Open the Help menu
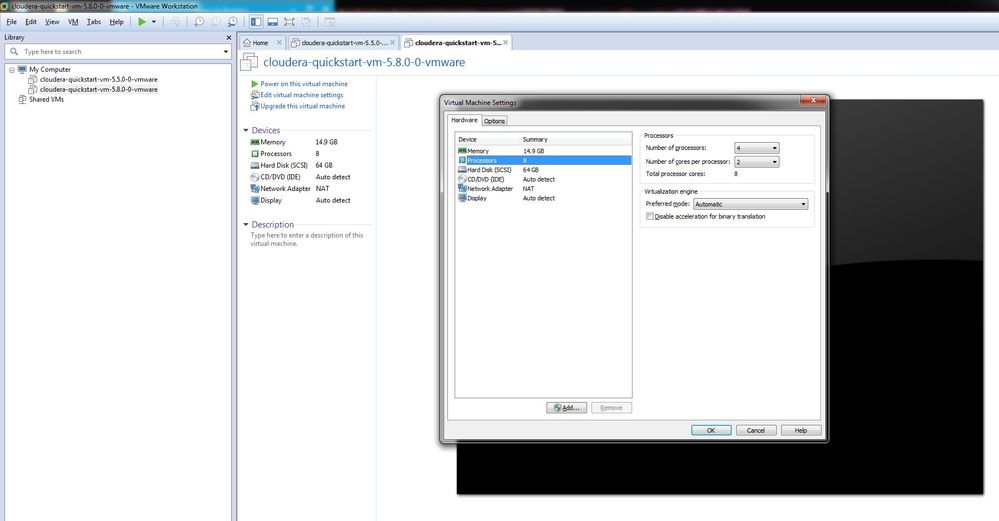Image resolution: width=999 pixels, height=521 pixels. pyautogui.click(x=116, y=22)
